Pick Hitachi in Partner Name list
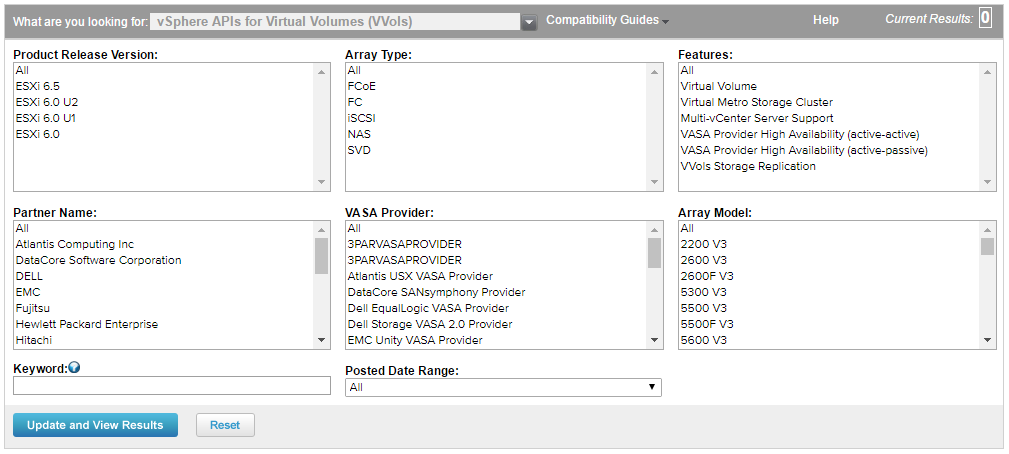The width and height of the screenshot is (1009, 454). pyautogui.click(x=163, y=340)
